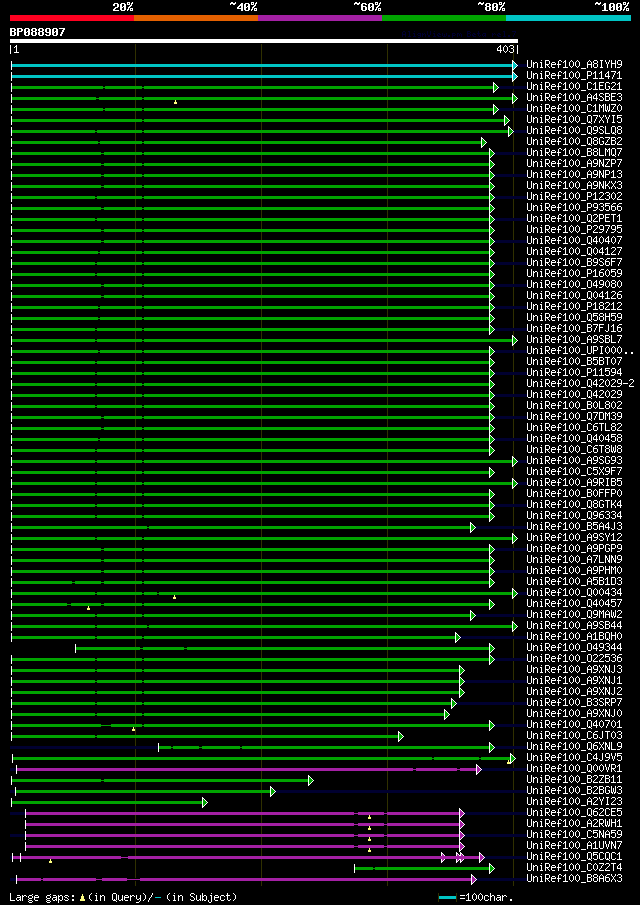Click the white BP088907 query sequence bar
This screenshot has width=640, height=905.
click(x=264, y=41)
